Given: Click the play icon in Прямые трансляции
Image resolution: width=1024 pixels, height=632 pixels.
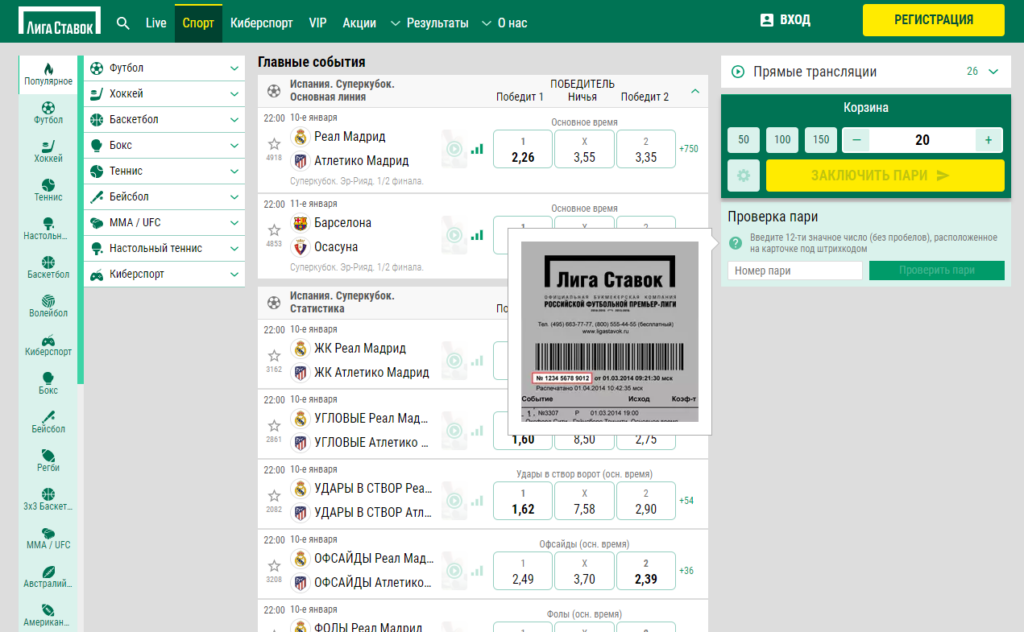Looking at the screenshot, I should pyautogui.click(x=737, y=72).
